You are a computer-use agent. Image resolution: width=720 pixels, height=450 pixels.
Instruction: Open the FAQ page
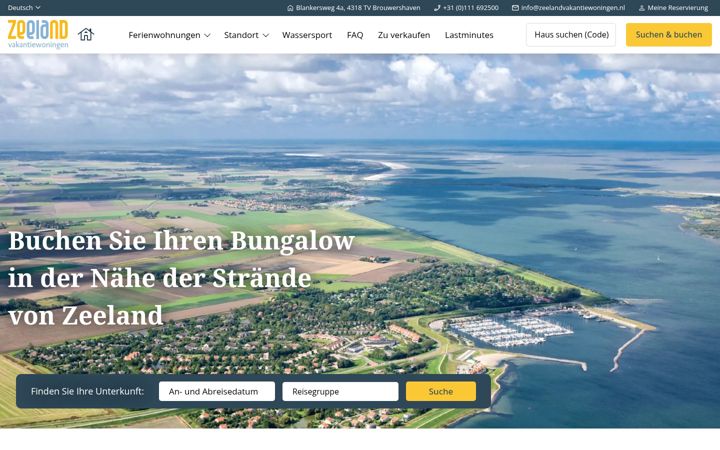(x=355, y=35)
